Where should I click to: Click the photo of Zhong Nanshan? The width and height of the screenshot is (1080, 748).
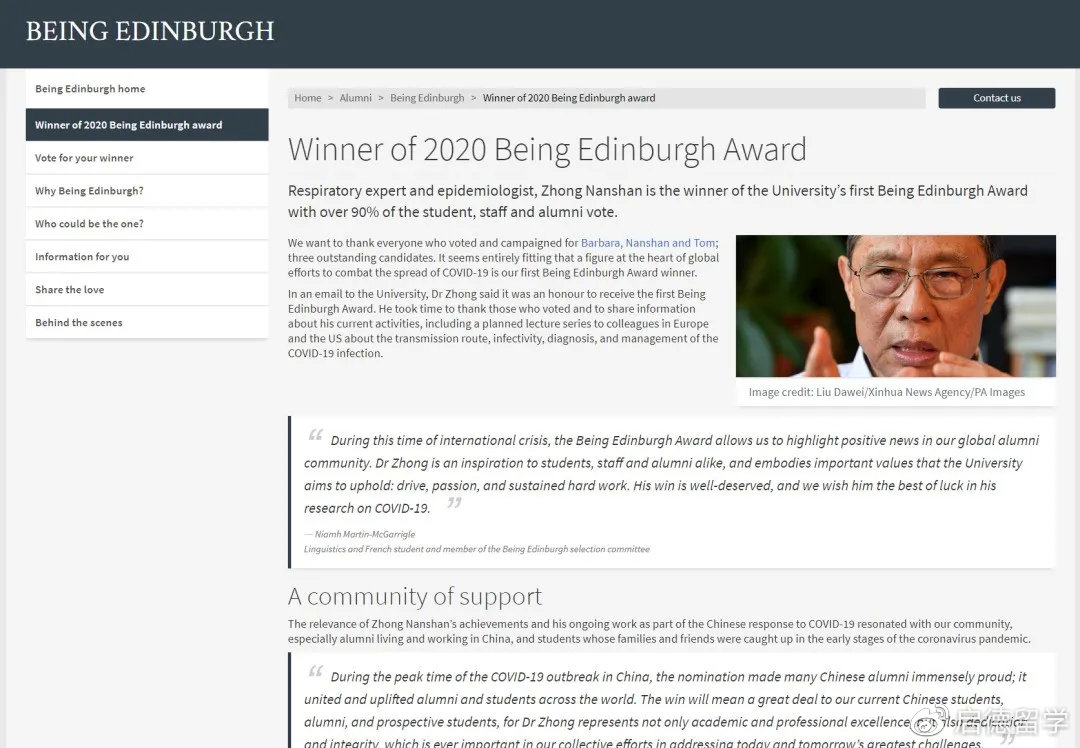pos(895,306)
